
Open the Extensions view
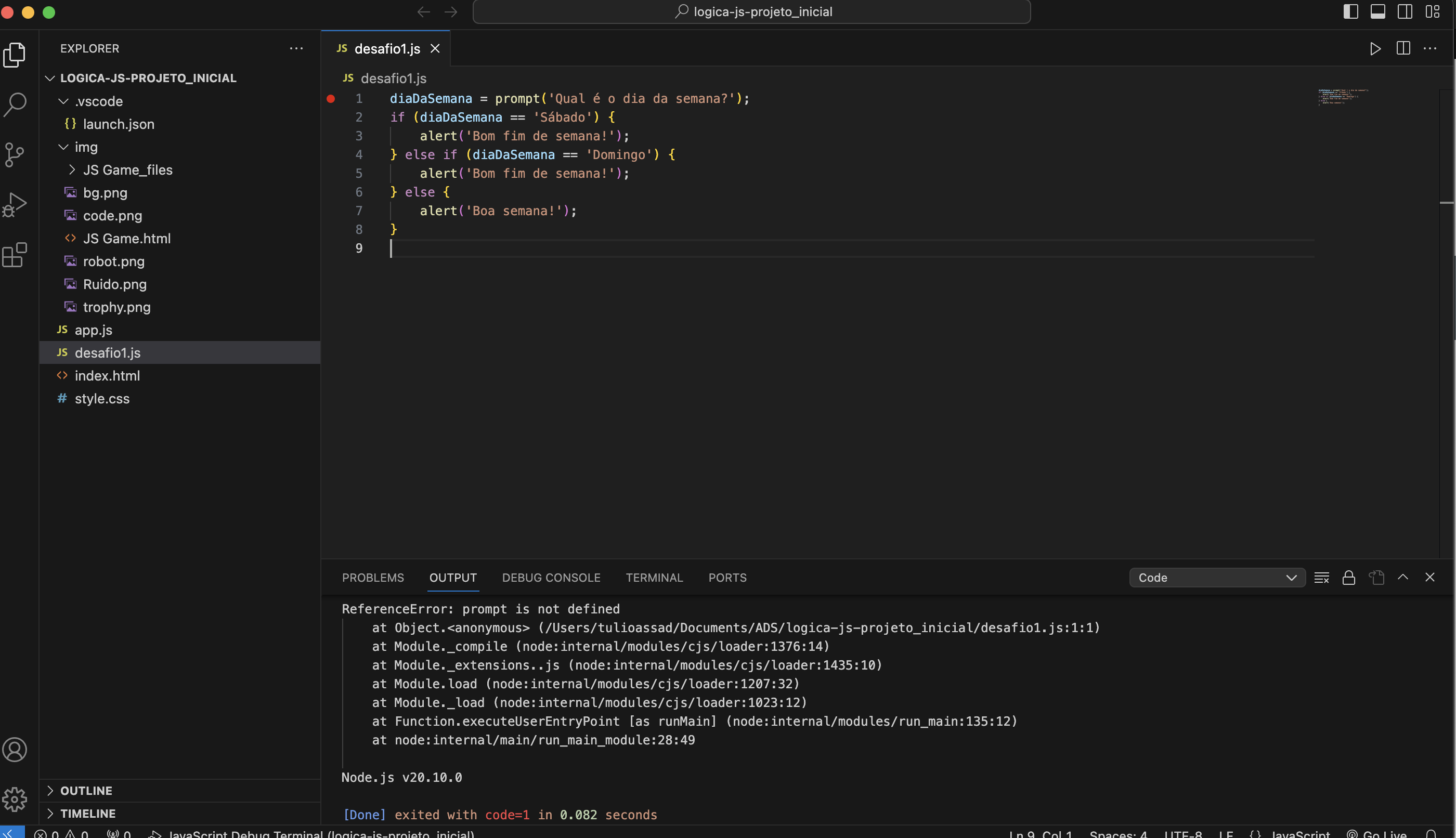tap(15, 254)
